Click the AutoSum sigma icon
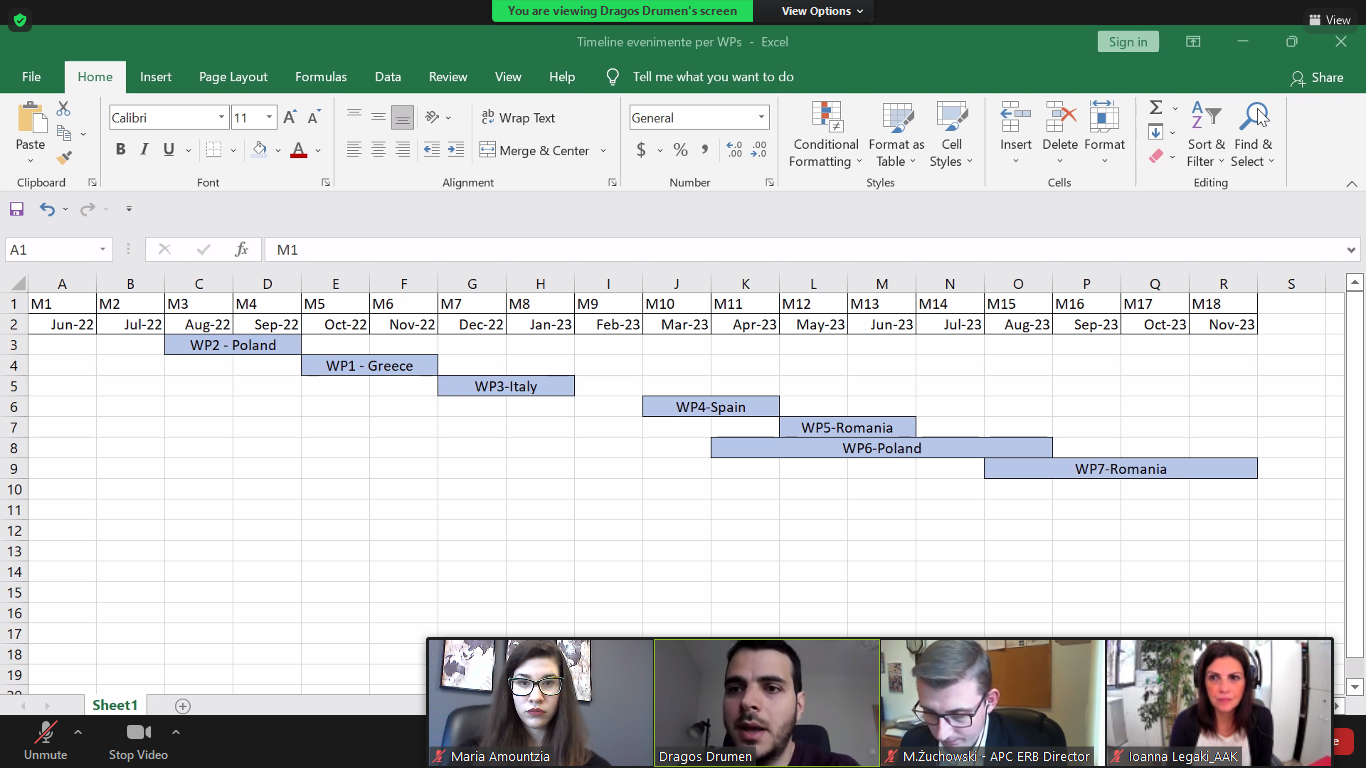1366x768 pixels. [x=1156, y=107]
